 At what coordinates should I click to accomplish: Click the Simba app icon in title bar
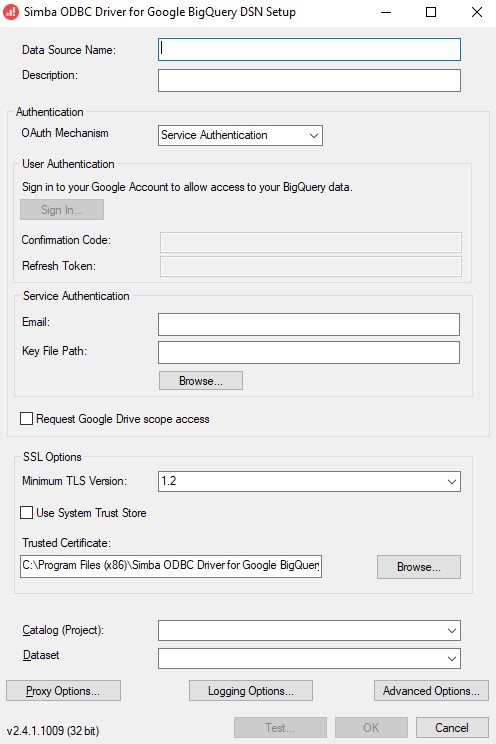(10, 12)
